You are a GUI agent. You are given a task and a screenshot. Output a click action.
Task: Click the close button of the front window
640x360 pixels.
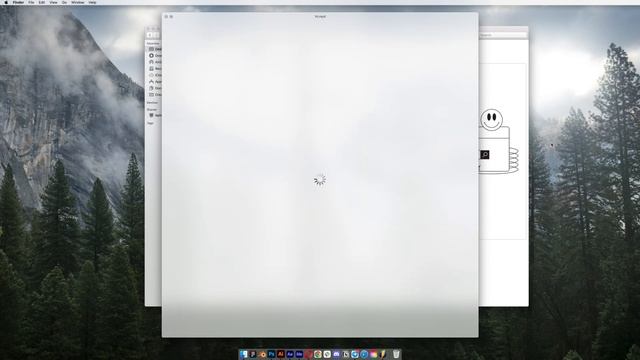[166, 17]
